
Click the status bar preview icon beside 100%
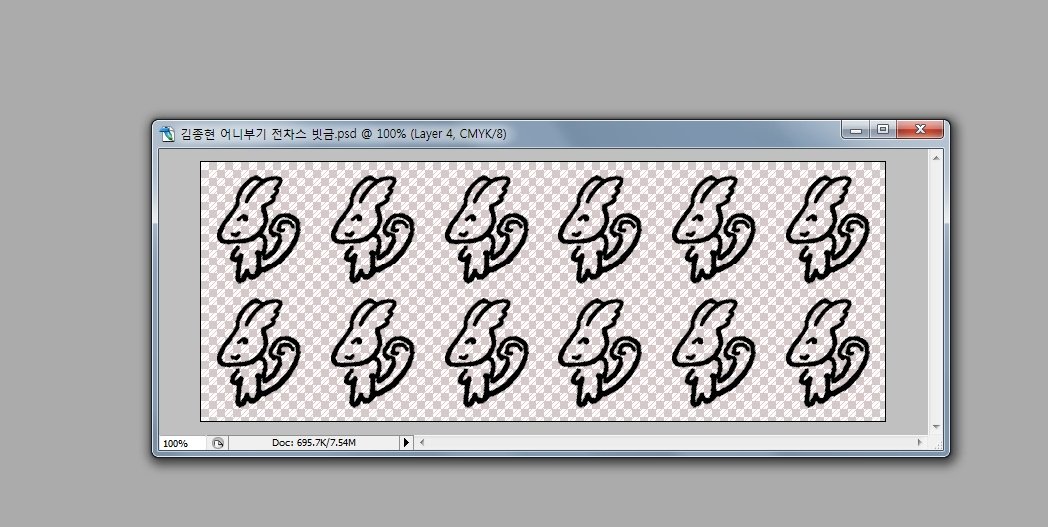click(x=218, y=443)
